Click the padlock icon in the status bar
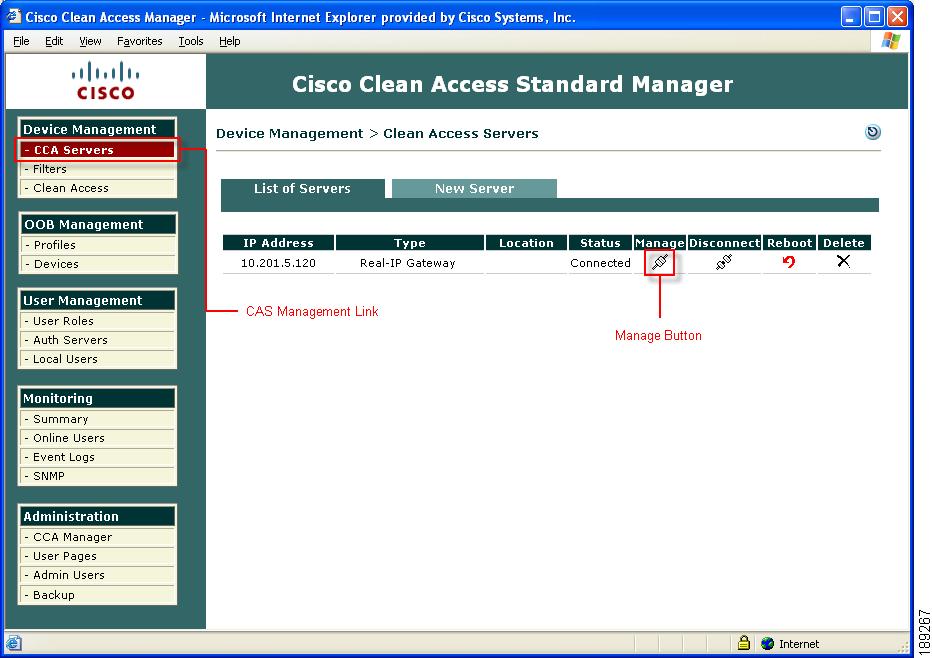 (x=744, y=643)
